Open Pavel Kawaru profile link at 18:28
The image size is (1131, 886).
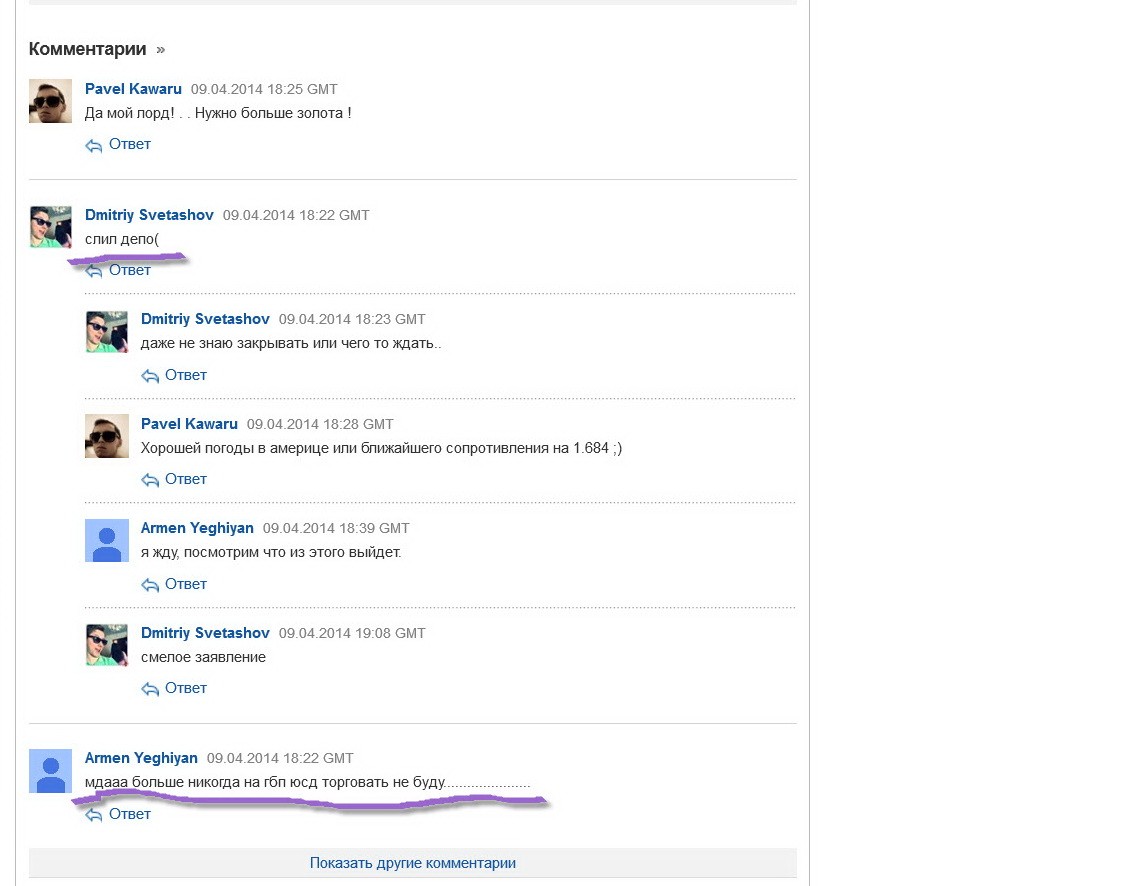(189, 424)
